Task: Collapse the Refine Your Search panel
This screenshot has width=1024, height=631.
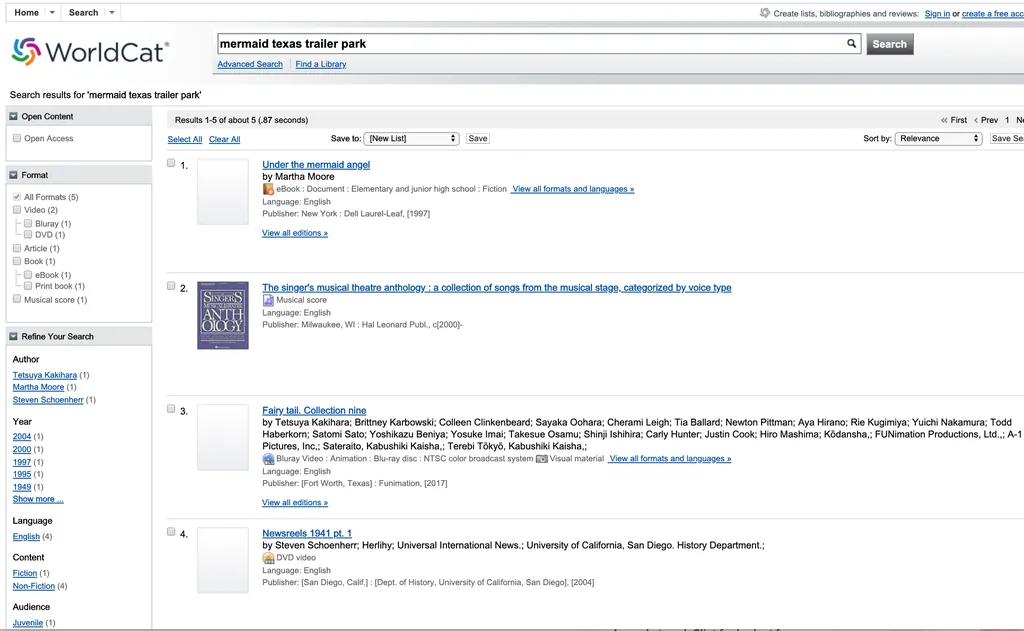Action: 13,336
